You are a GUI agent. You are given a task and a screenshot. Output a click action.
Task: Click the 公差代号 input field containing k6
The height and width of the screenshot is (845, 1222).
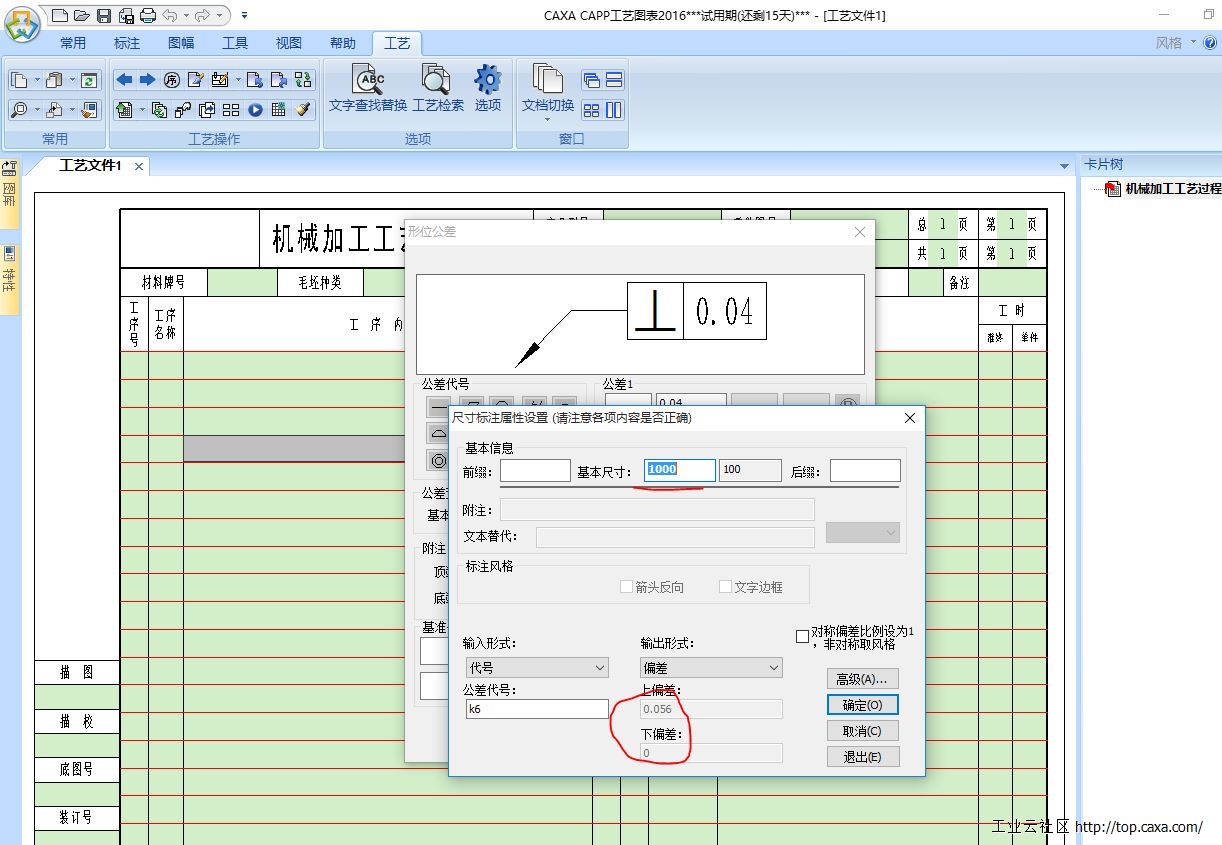(x=537, y=709)
